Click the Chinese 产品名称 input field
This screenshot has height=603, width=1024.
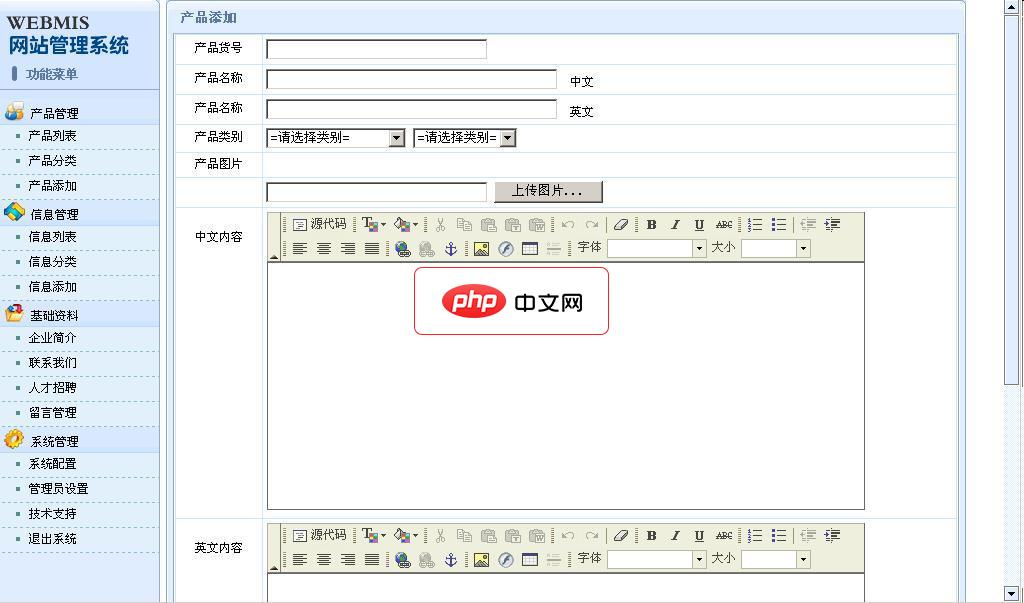tap(411, 79)
